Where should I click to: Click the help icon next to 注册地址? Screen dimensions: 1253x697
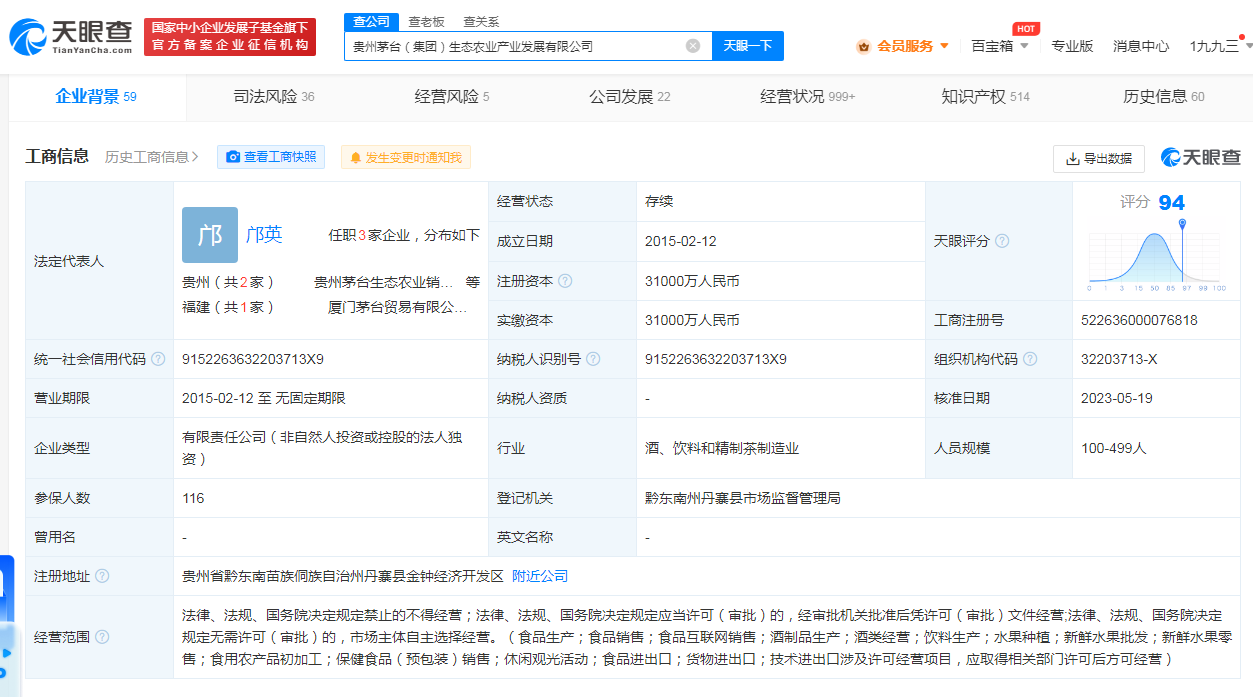coord(102,576)
